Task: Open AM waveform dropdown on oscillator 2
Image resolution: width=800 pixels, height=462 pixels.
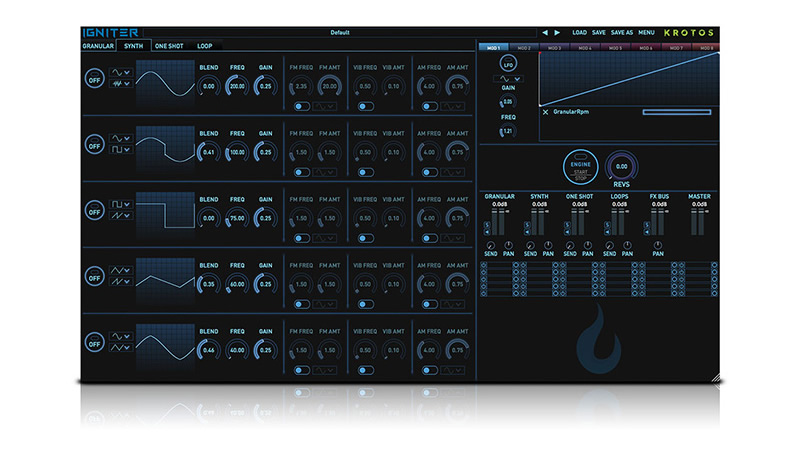Action: 453,172
